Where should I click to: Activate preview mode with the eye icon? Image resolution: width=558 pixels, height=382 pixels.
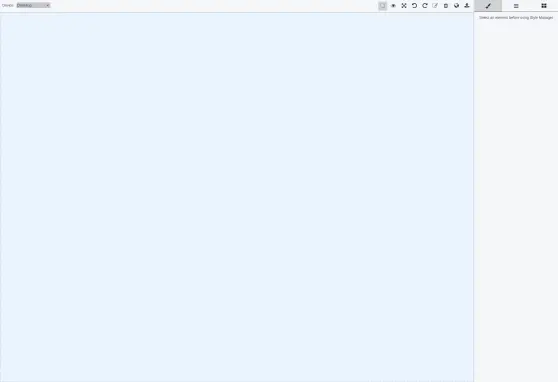coord(393,6)
